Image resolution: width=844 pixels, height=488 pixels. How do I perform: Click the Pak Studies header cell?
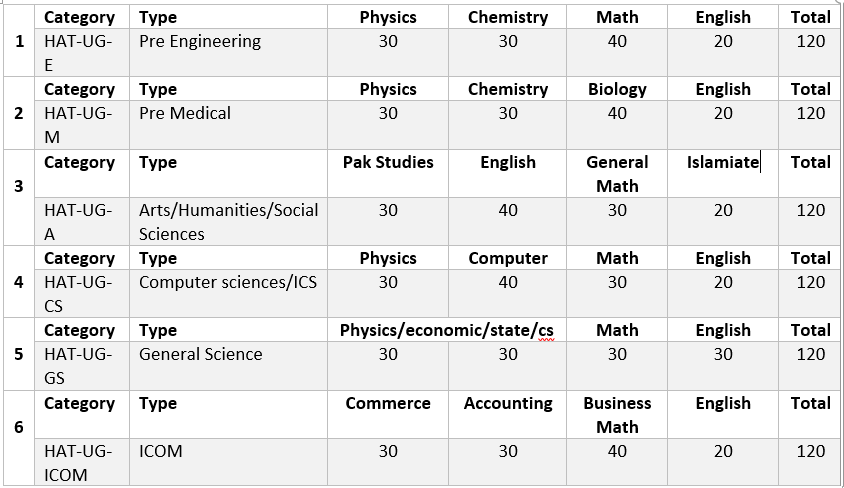click(x=388, y=162)
